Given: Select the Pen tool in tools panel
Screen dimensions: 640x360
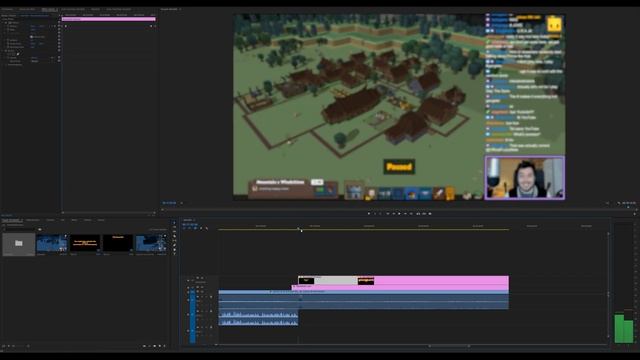Looking at the screenshot, I should pyautogui.click(x=174, y=245).
